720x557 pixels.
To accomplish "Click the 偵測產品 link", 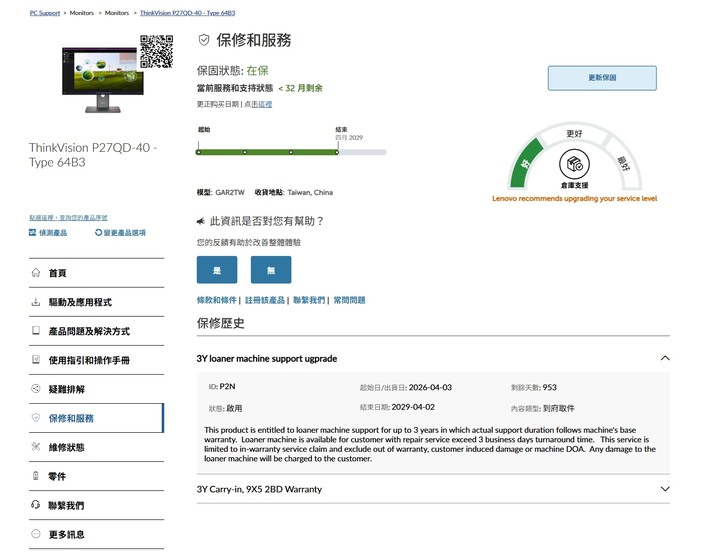I will click(x=53, y=233).
